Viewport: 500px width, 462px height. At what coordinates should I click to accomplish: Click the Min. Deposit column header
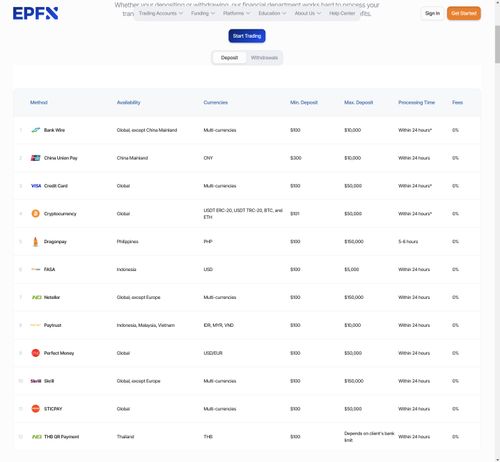click(x=304, y=102)
